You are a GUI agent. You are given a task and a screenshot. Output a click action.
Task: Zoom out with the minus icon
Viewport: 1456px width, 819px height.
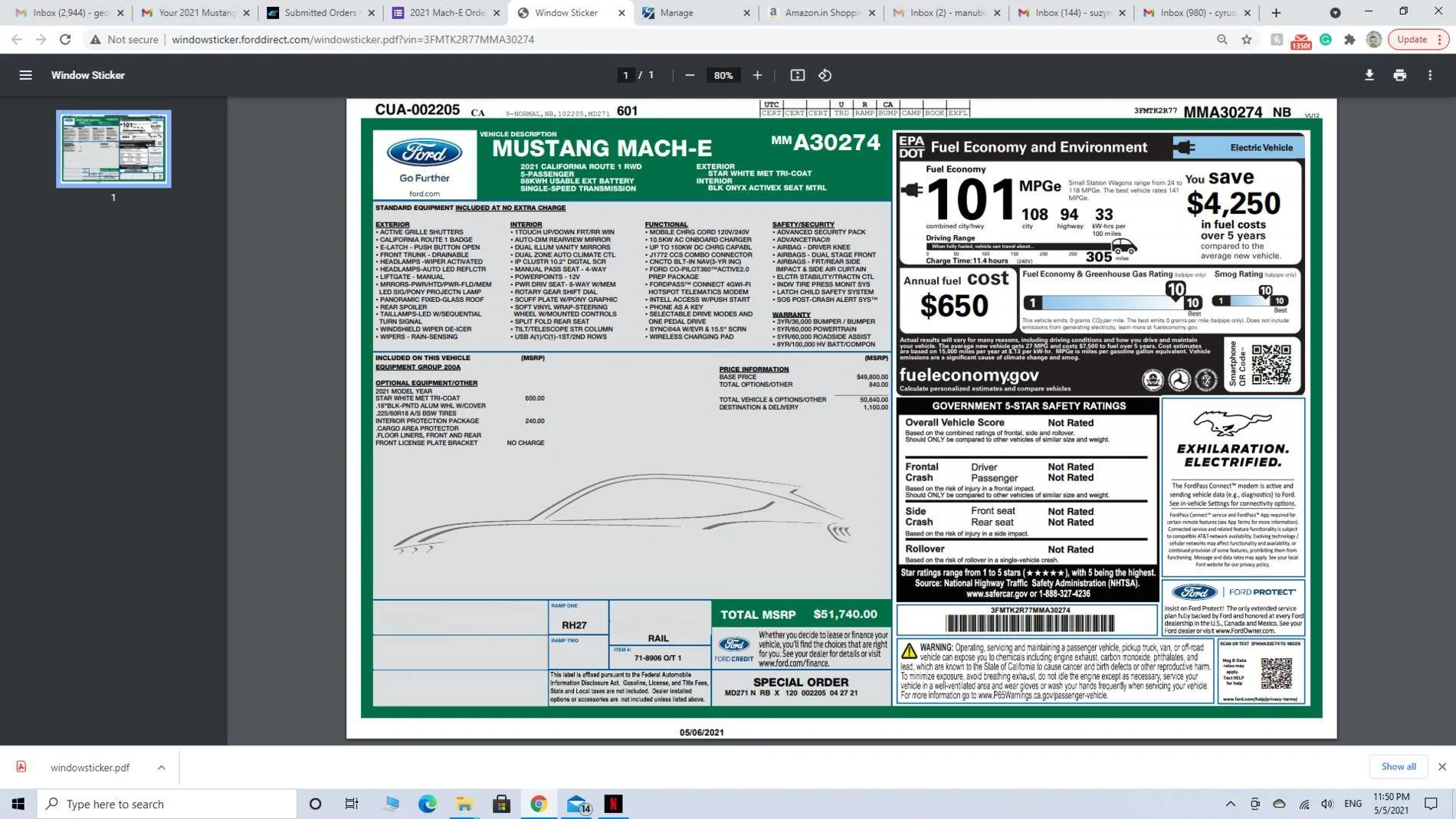coord(690,75)
